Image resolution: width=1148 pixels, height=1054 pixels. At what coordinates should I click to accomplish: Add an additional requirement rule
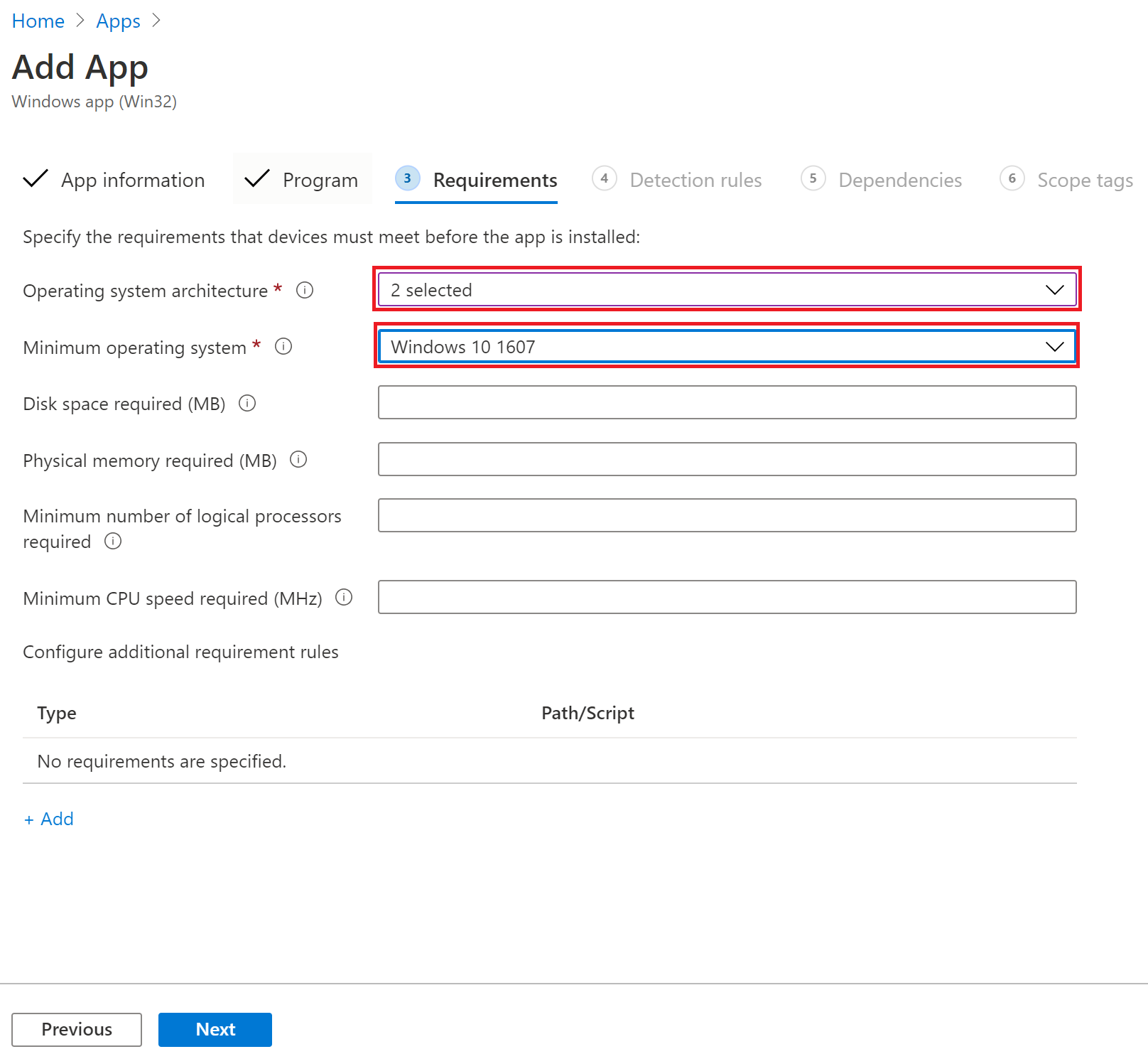(49, 819)
